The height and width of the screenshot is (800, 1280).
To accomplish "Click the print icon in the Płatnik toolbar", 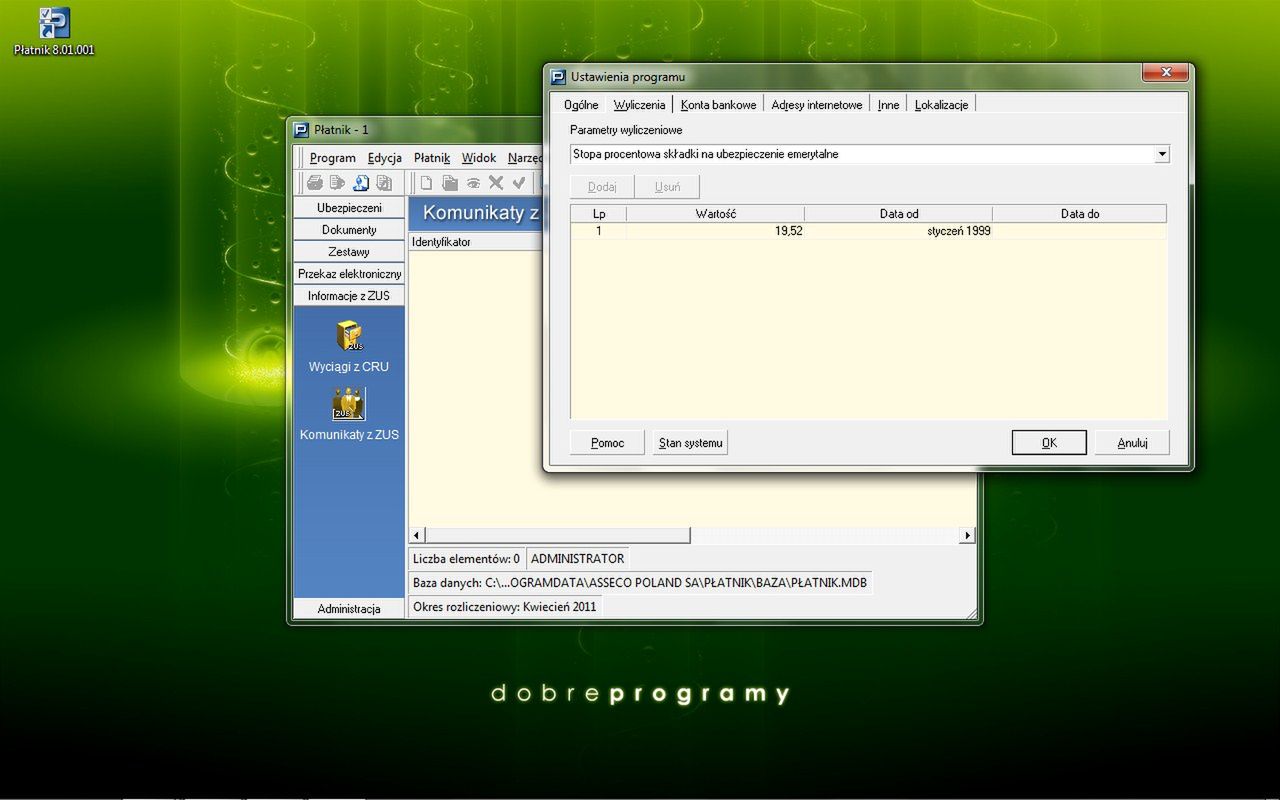I will tap(315, 183).
